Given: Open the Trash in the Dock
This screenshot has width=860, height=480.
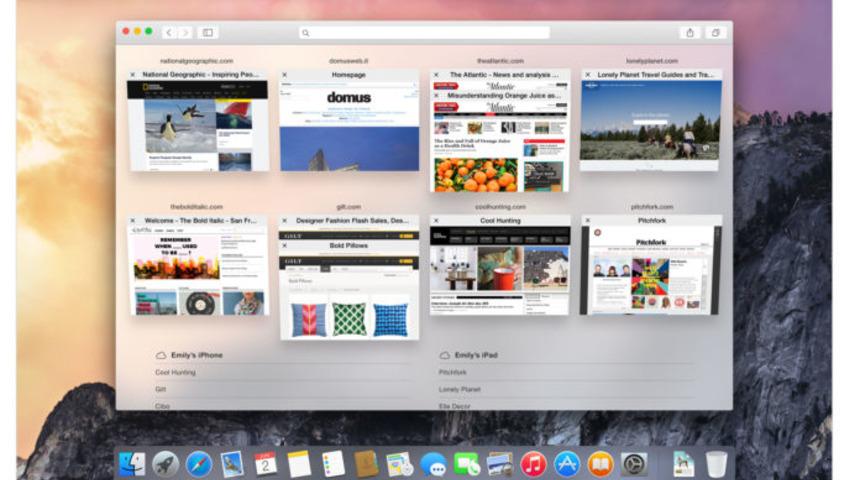Looking at the screenshot, I should [716, 464].
